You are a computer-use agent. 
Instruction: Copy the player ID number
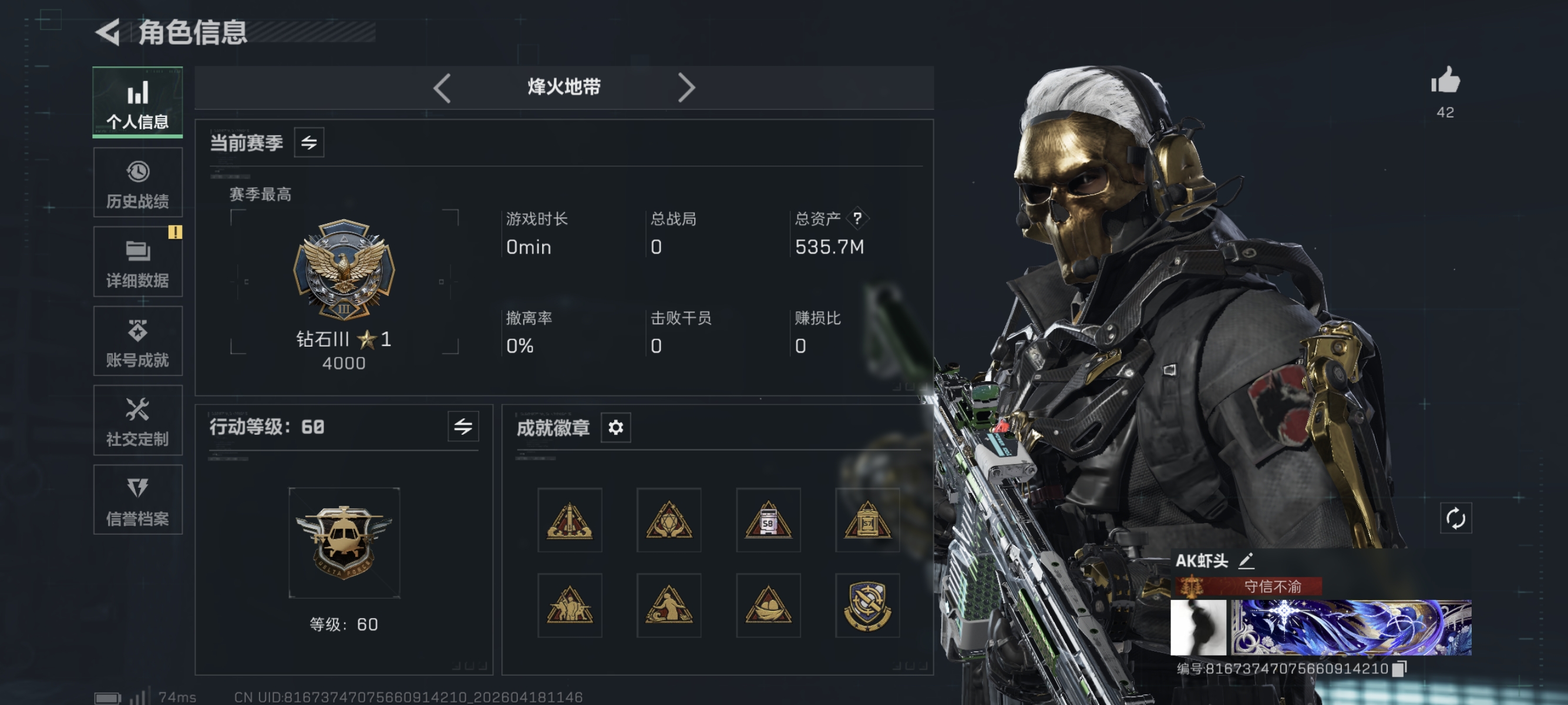[1399, 669]
